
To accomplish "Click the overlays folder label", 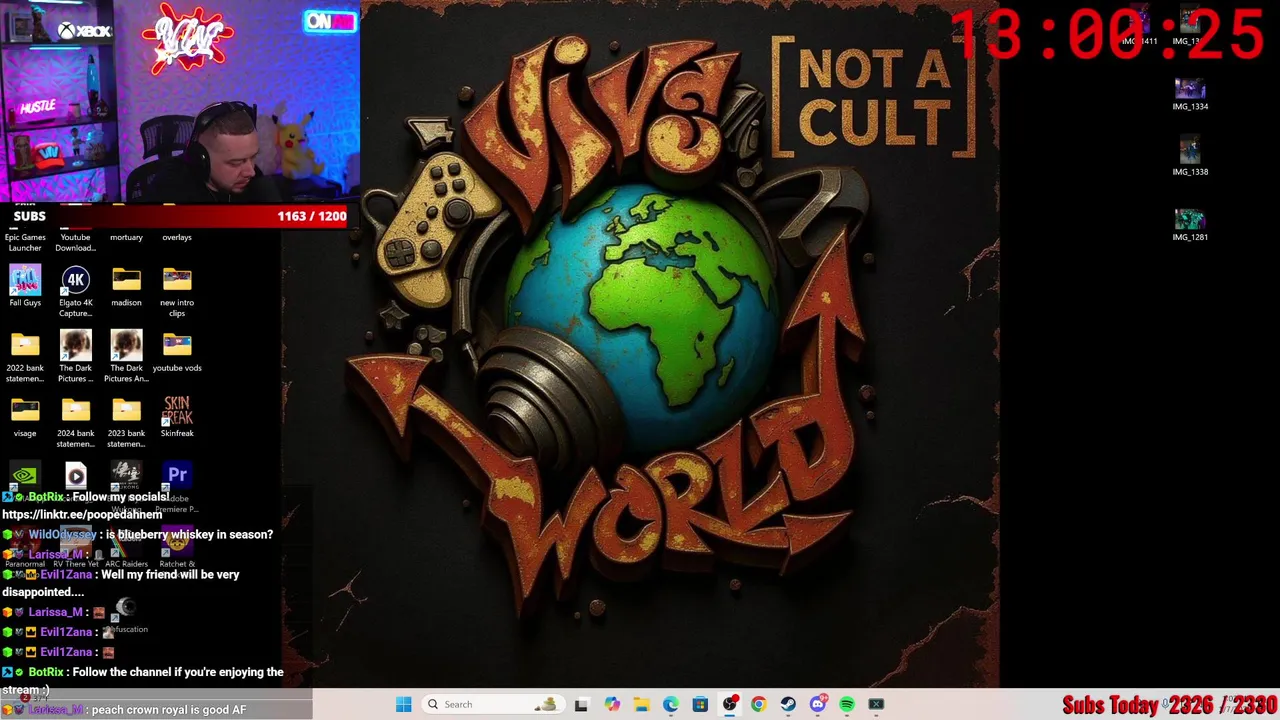I will pos(177,237).
